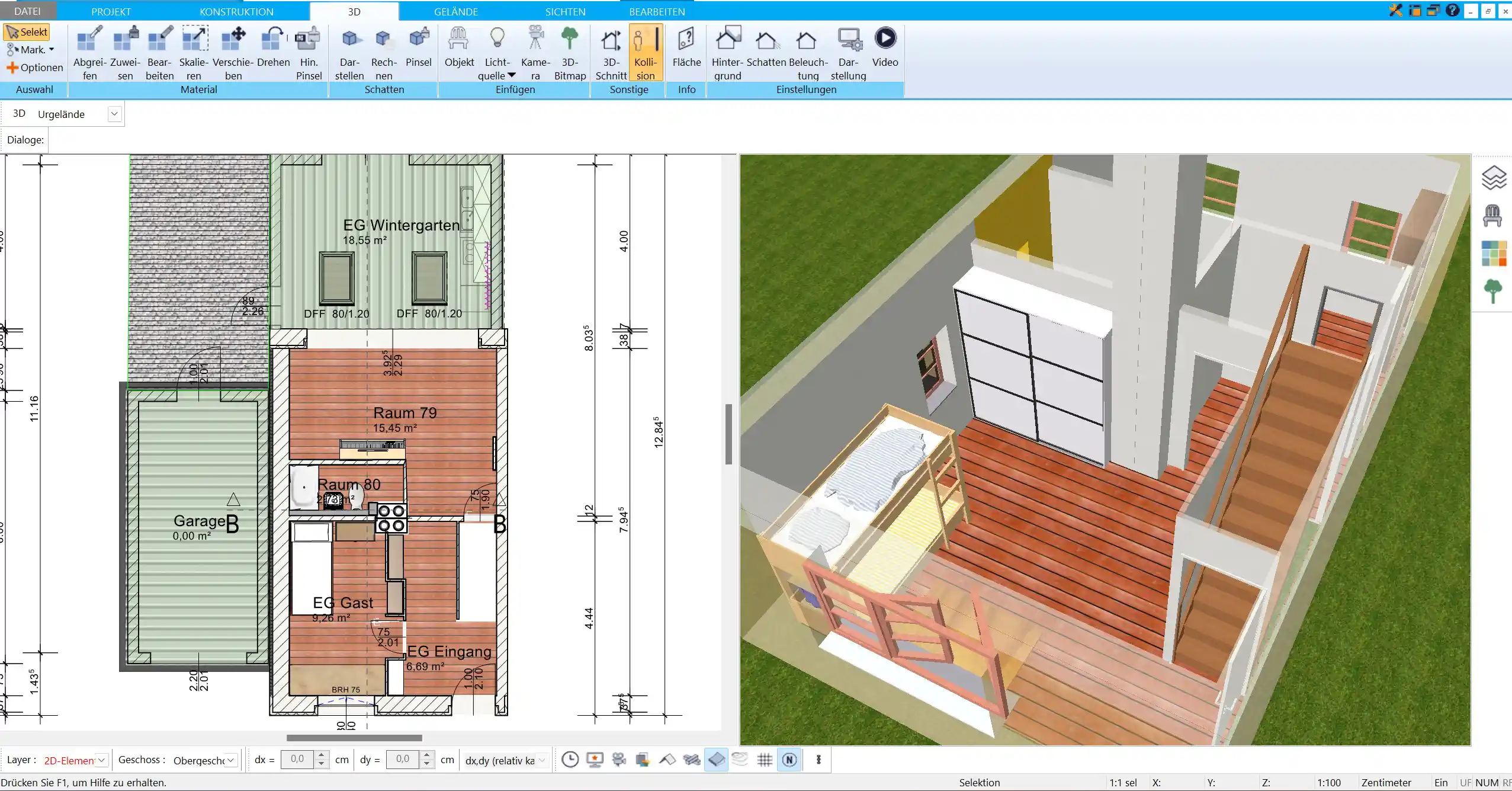Image resolution: width=1512 pixels, height=791 pixels.
Task: Select the shadow Pinsel tool
Action: pos(419,47)
